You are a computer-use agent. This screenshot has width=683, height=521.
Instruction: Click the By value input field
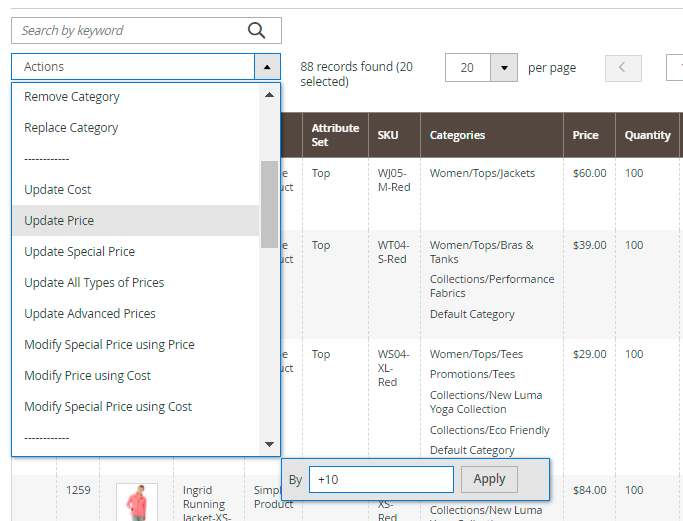(381, 479)
